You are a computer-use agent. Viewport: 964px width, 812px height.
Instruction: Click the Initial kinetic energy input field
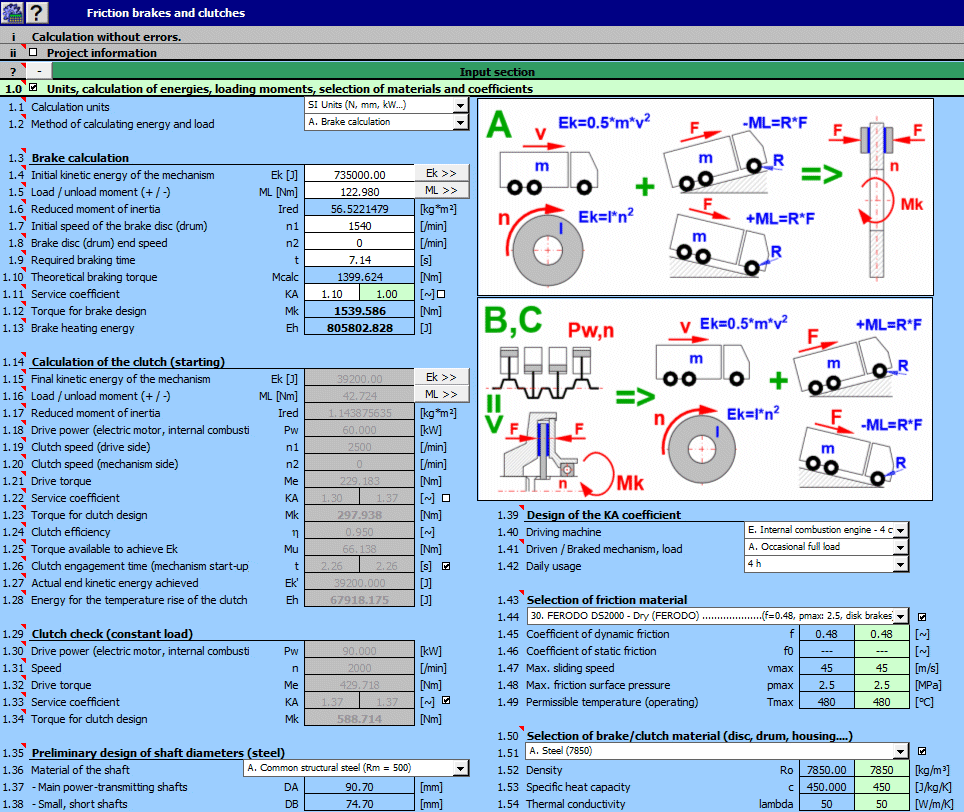[358, 175]
